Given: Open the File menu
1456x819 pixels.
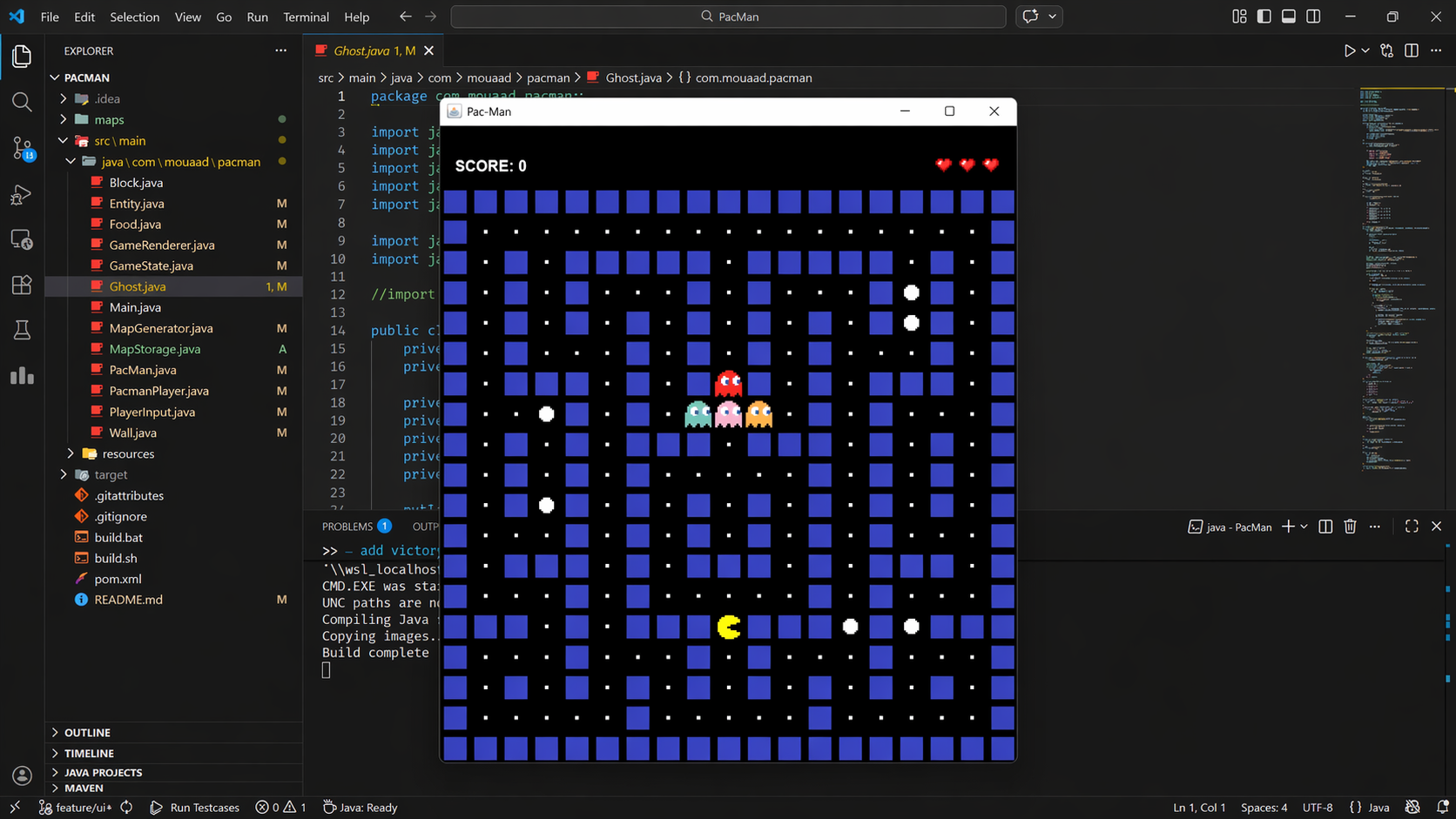Looking at the screenshot, I should tap(50, 17).
